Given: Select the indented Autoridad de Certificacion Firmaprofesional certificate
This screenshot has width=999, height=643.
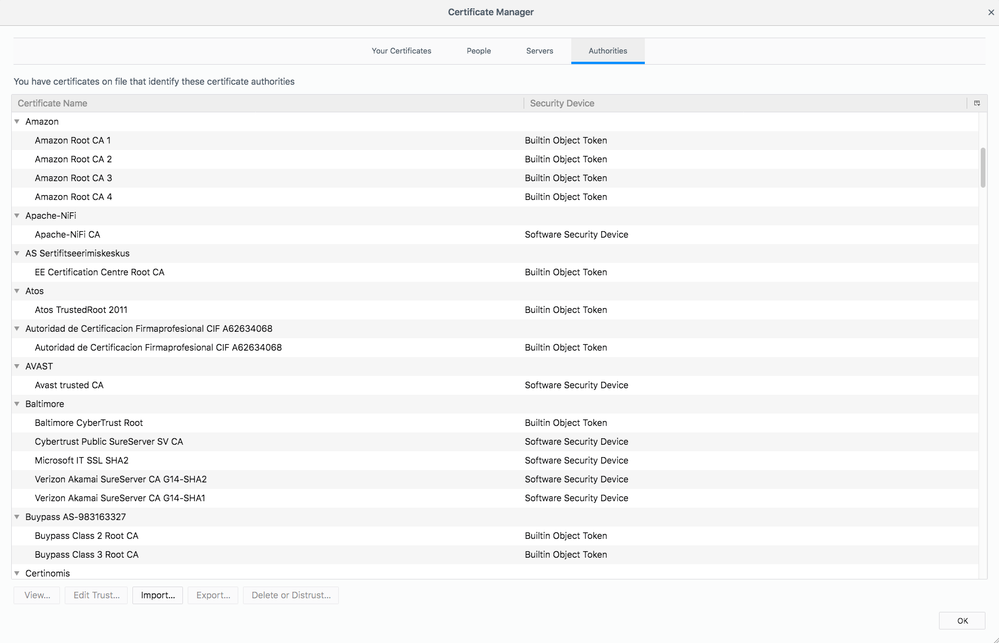Looking at the screenshot, I should pos(495,347).
